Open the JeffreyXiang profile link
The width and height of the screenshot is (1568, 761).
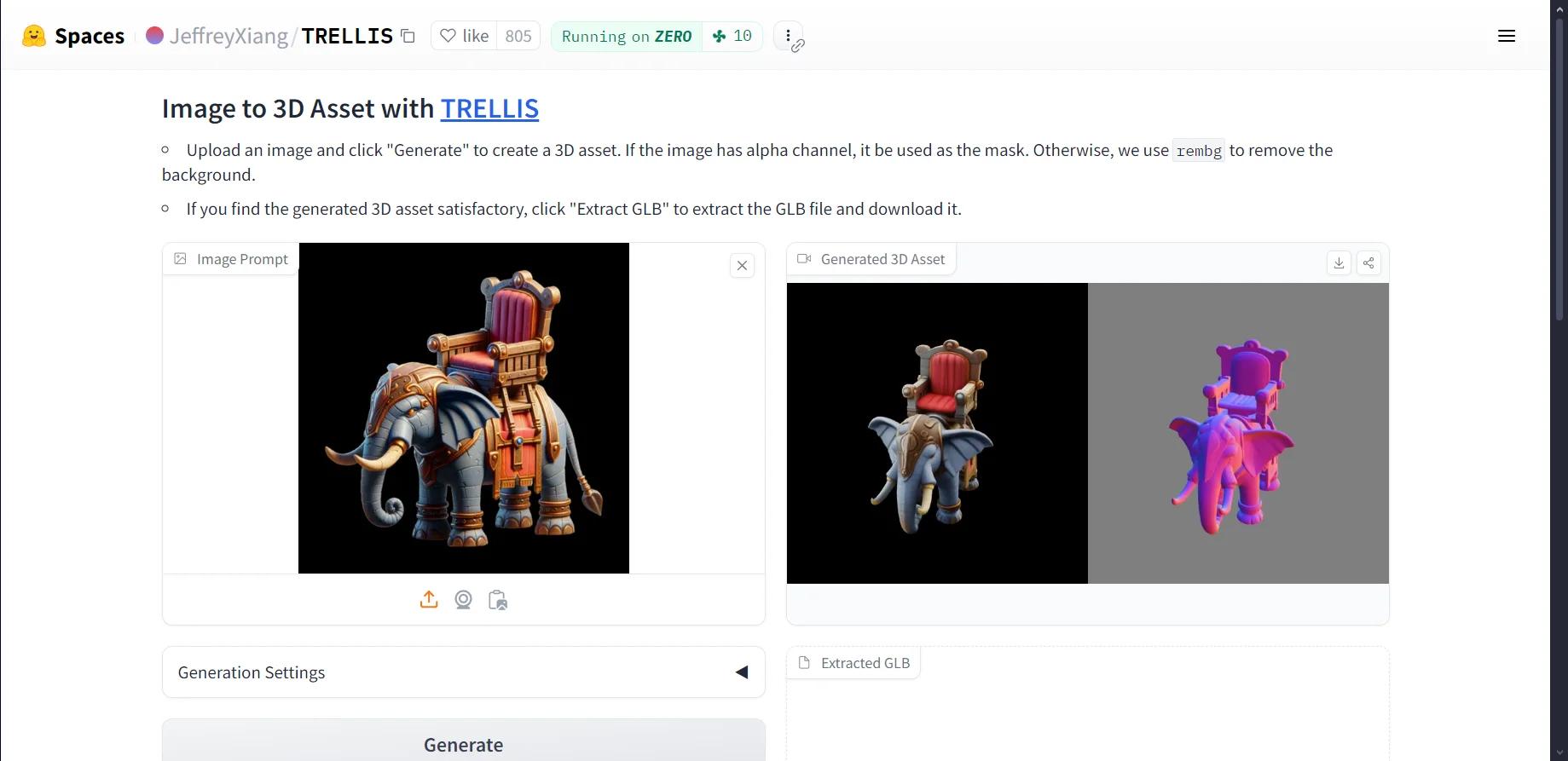229,36
